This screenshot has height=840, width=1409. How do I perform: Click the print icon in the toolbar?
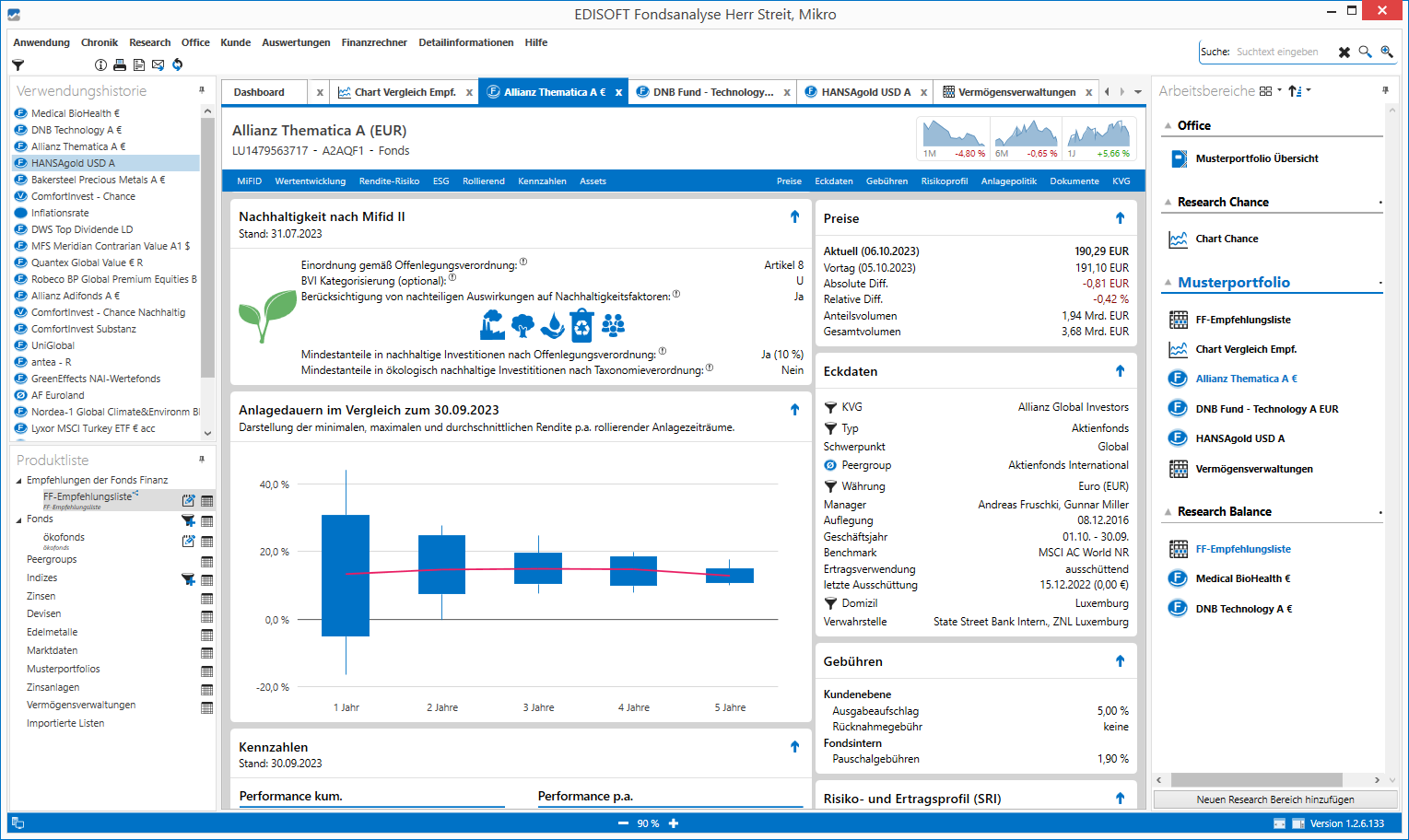tap(119, 65)
